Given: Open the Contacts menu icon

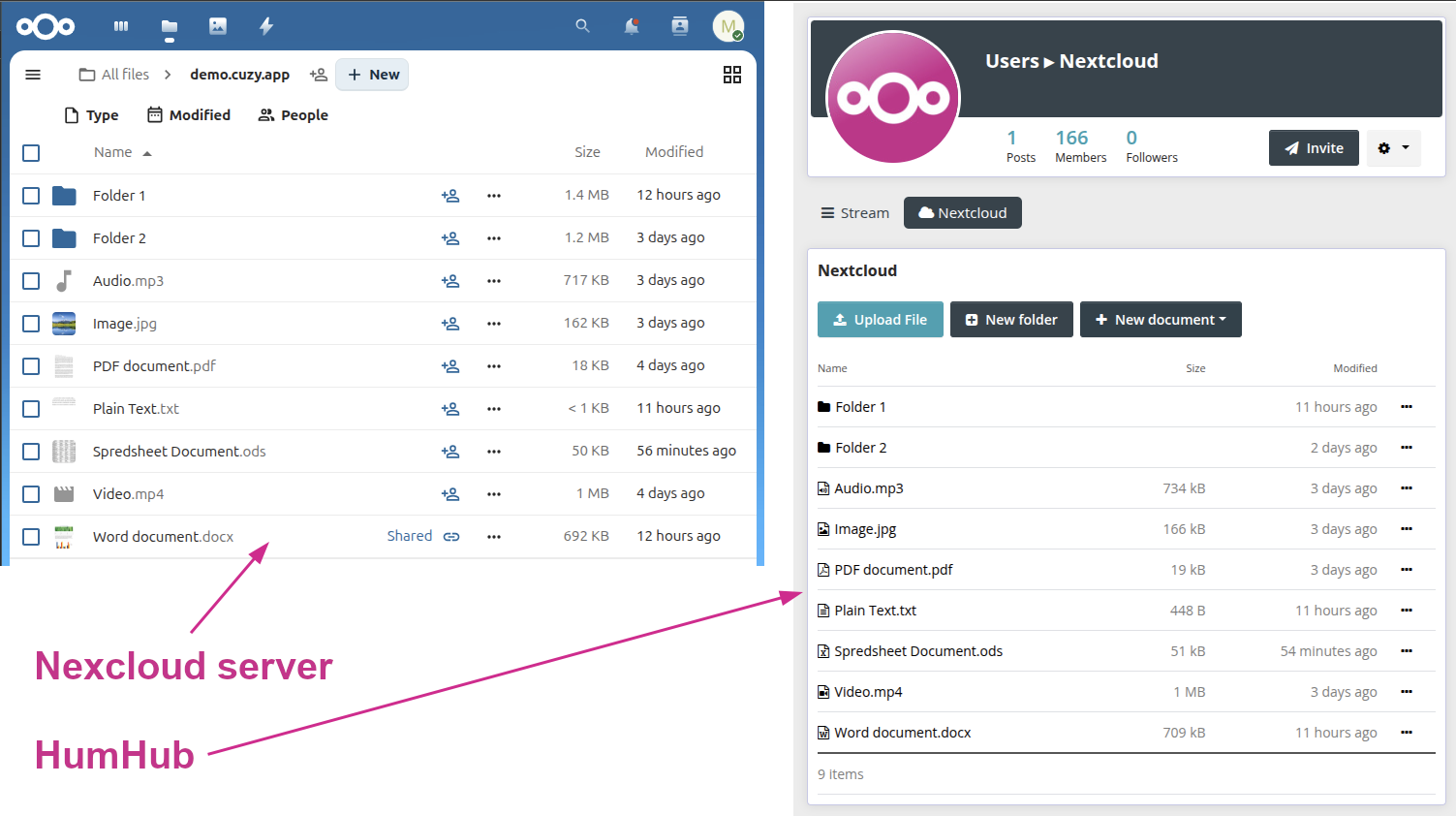Looking at the screenshot, I should [x=680, y=26].
